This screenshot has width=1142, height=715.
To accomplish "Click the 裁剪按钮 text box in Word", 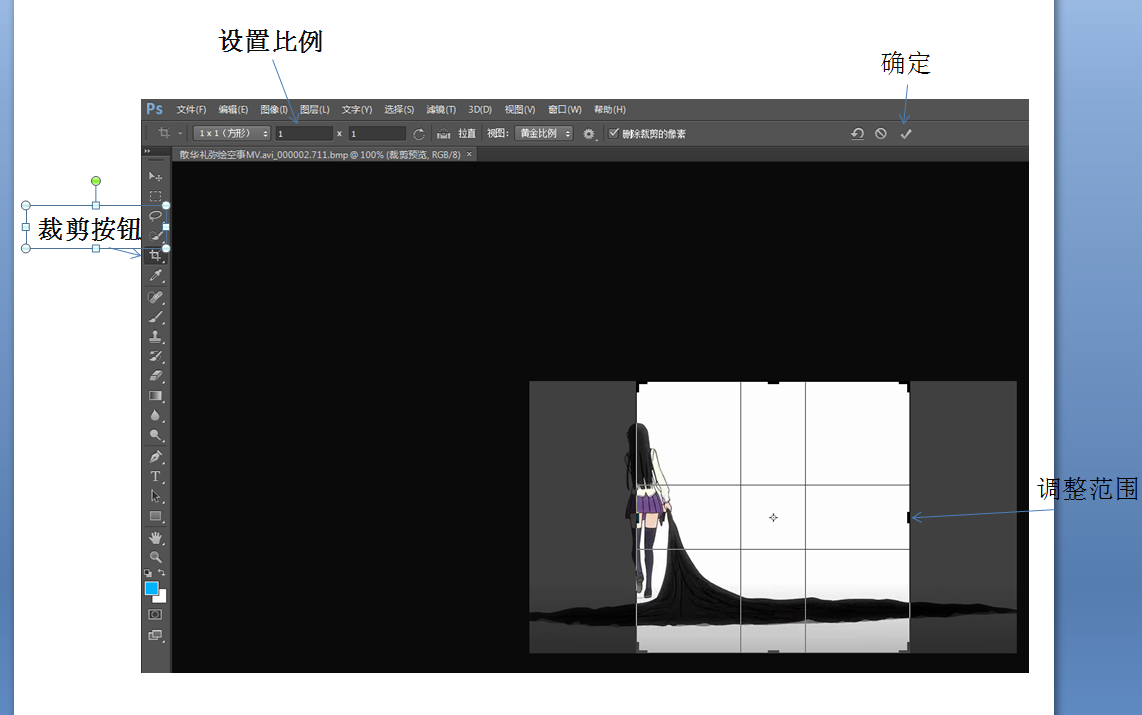I will 95,227.
